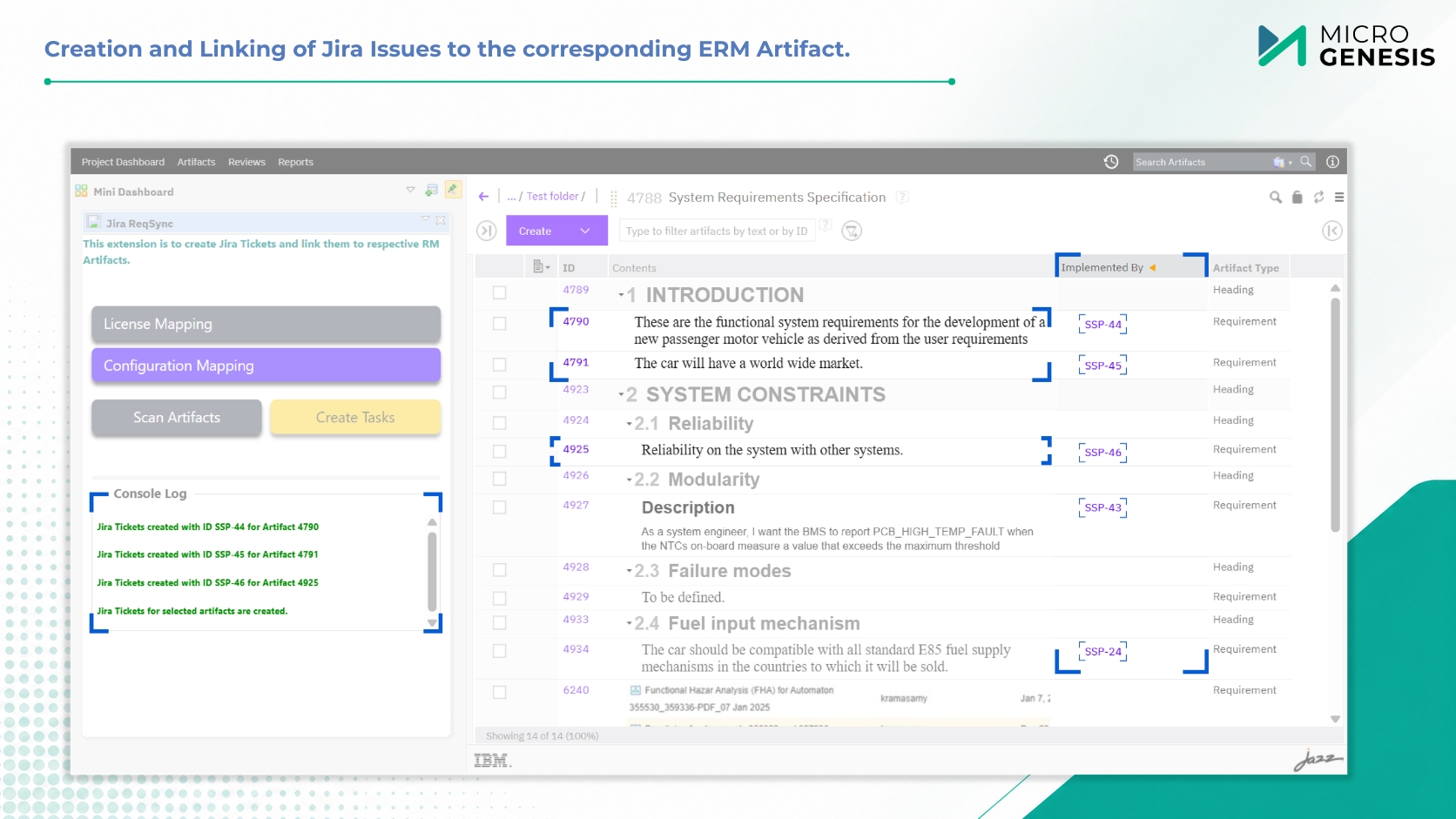The image size is (1456, 819).
Task: Select checkbox for artifact 4929
Action: [500, 599]
